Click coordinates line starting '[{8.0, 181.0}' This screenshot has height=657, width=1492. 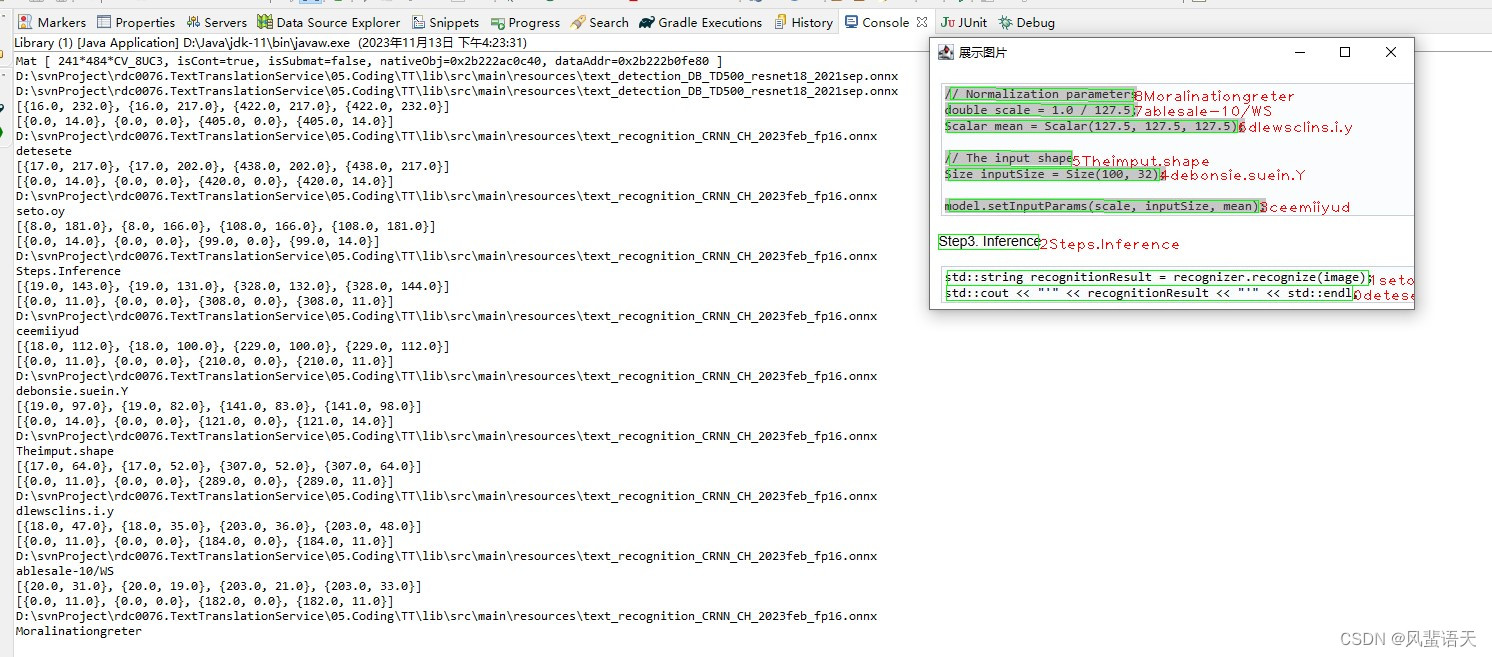(x=212, y=226)
